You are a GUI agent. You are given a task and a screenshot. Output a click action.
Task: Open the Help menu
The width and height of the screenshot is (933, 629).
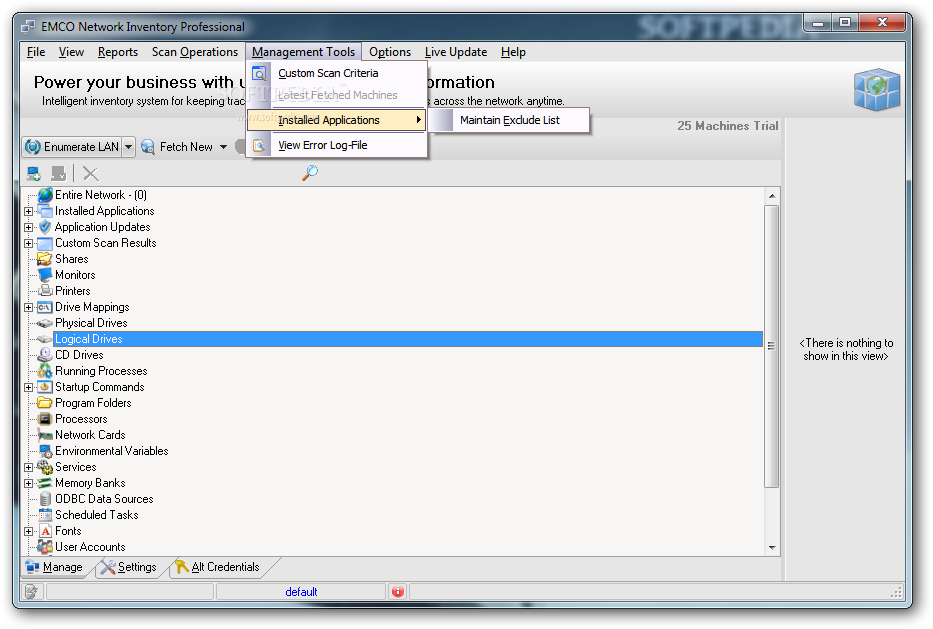pos(513,52)
